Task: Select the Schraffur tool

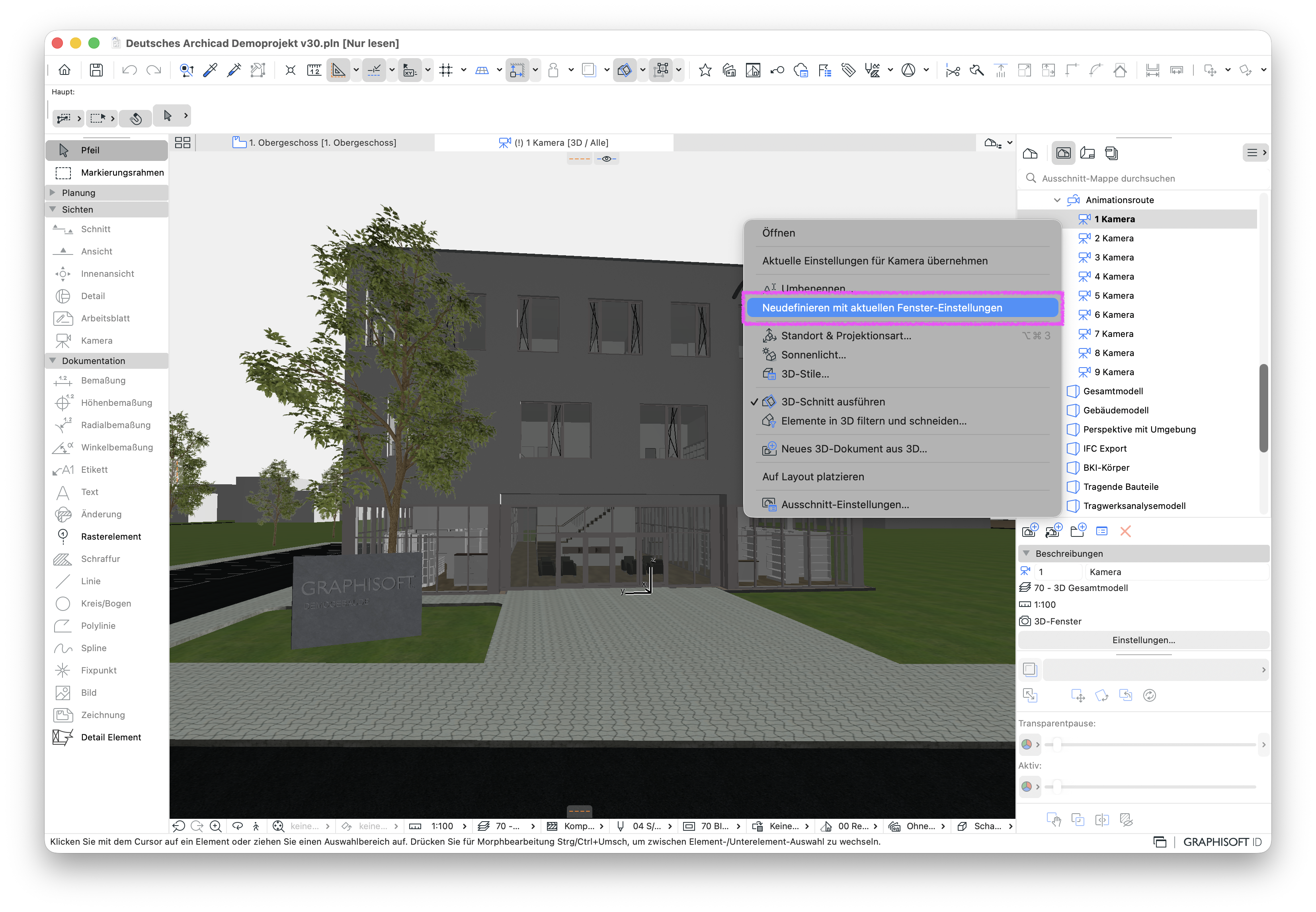Action: click(x=100, y=559)
